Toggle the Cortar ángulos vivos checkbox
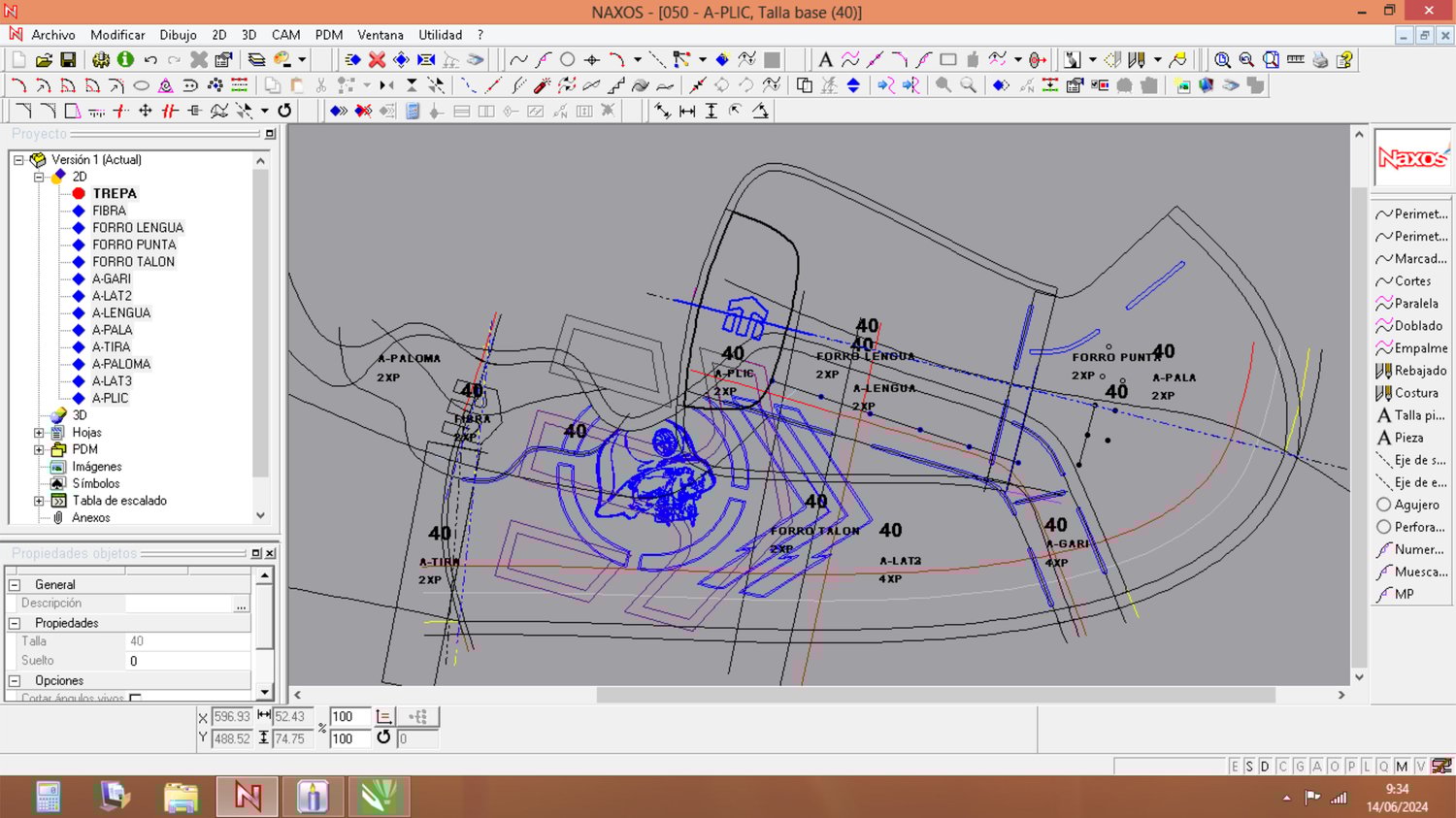The image size is (1456, 818). (x=135, y=698)
